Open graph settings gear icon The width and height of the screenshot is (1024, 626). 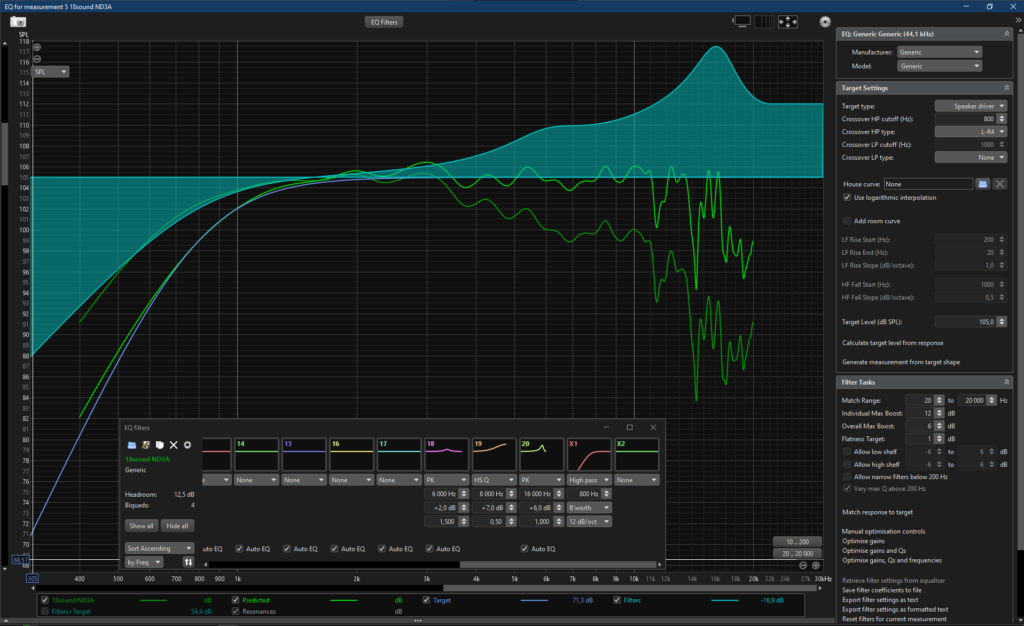pyautogui.click(x=825, y=21)
